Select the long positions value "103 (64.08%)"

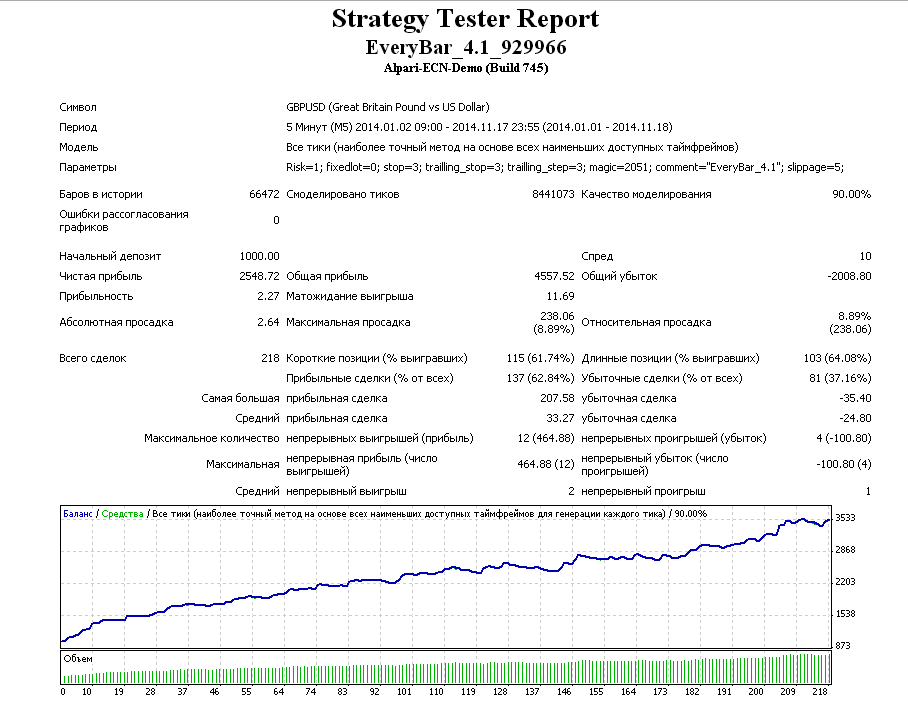837,359
